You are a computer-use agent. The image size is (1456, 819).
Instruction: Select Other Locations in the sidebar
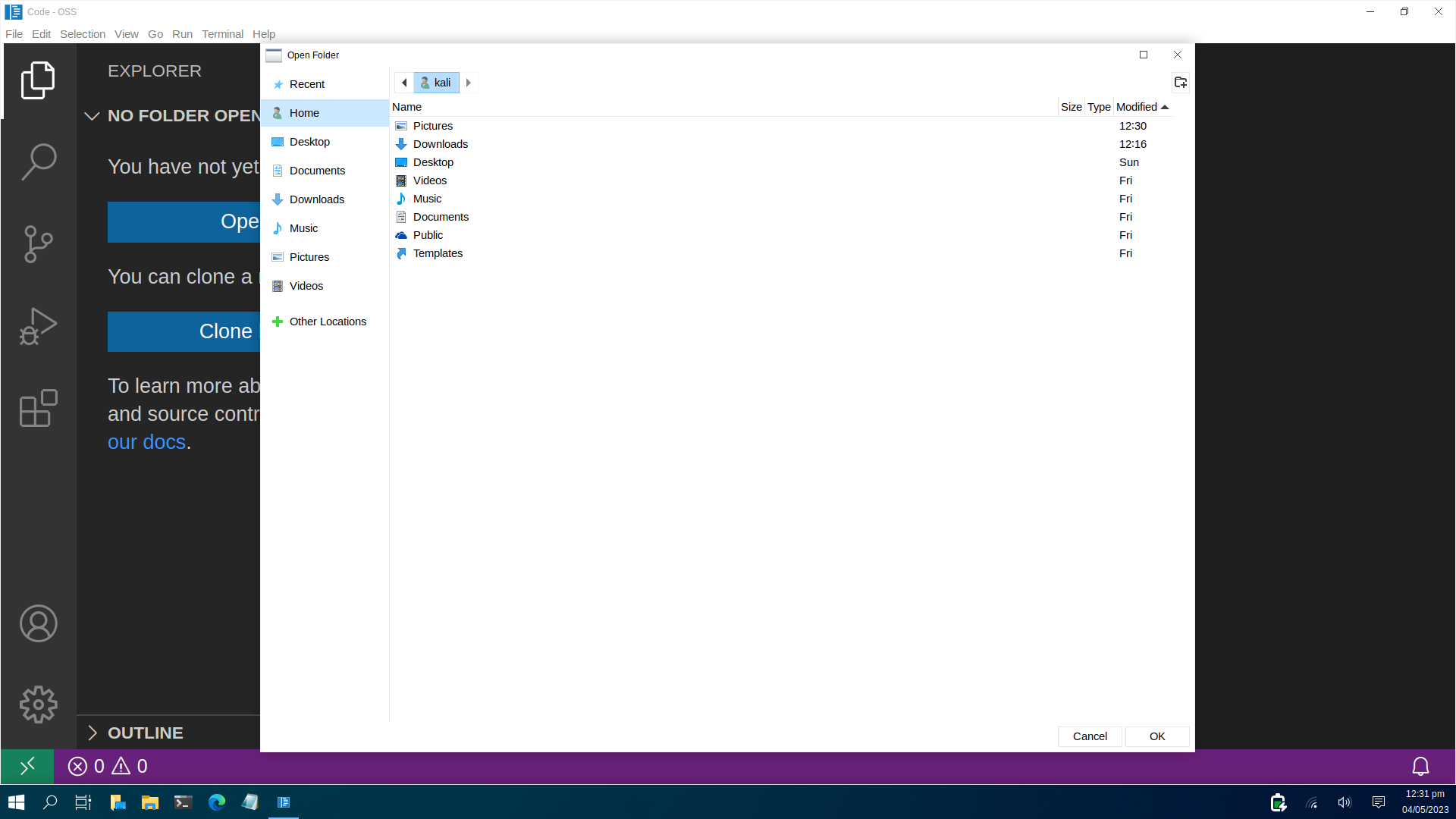(328, 322)
